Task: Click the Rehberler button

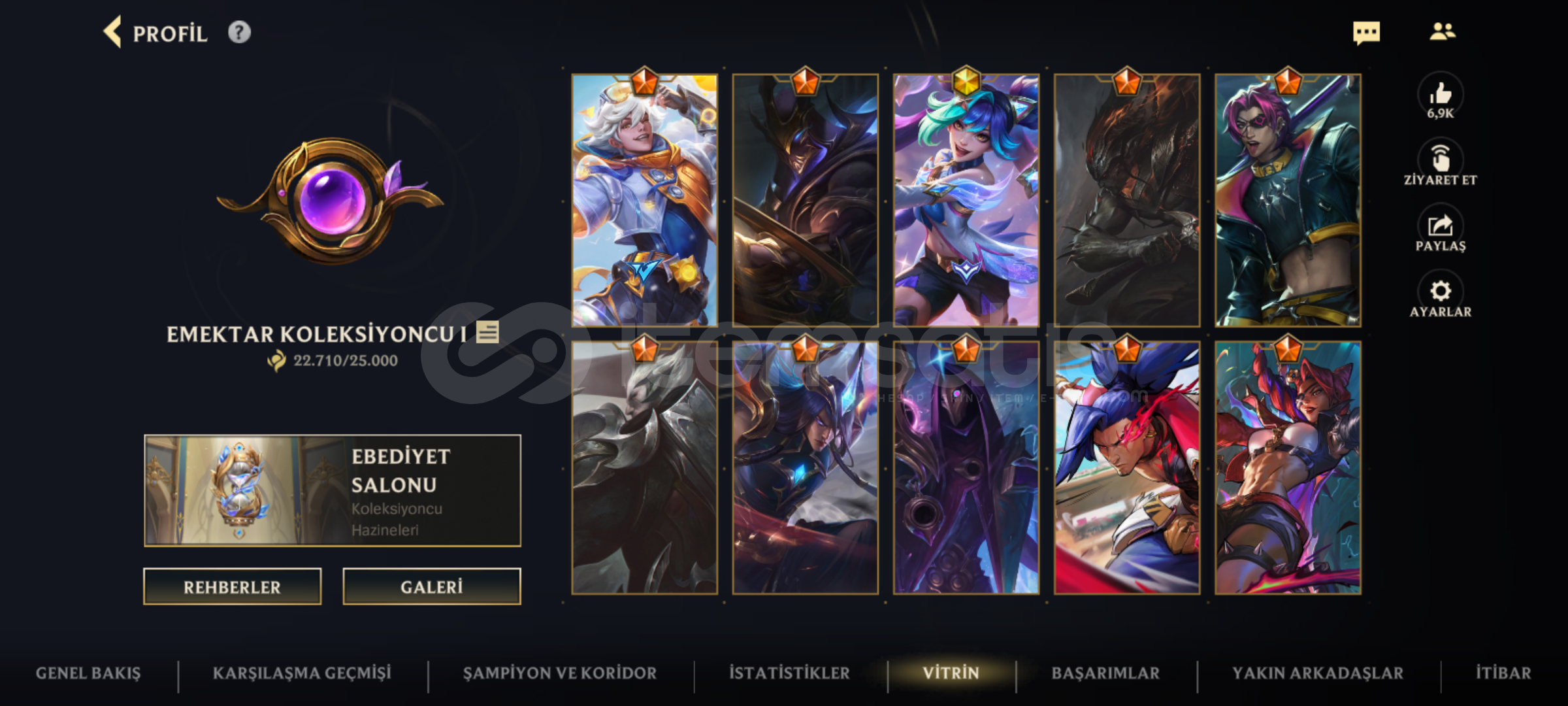Action: pyautogui.click(x=233, y=586)
